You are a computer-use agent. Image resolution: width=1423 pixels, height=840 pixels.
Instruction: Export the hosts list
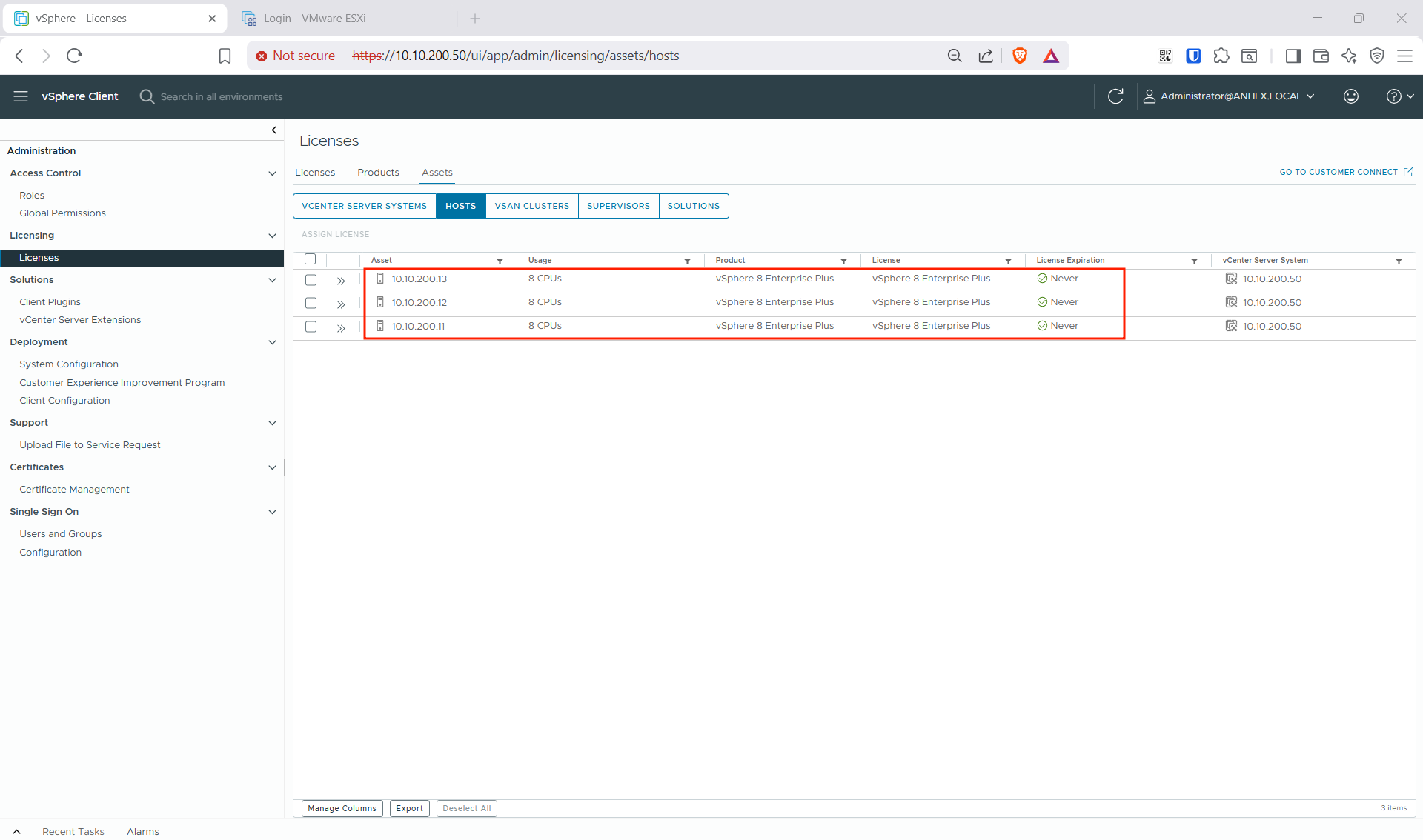click(x=409, y=808)
